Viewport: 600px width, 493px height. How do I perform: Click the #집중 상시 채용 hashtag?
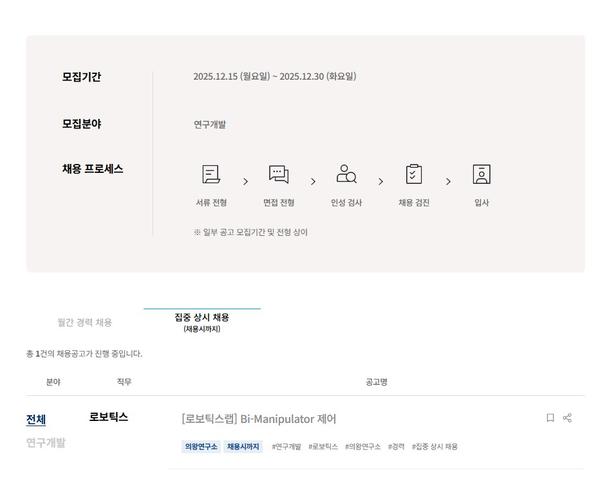click(435, 447)
